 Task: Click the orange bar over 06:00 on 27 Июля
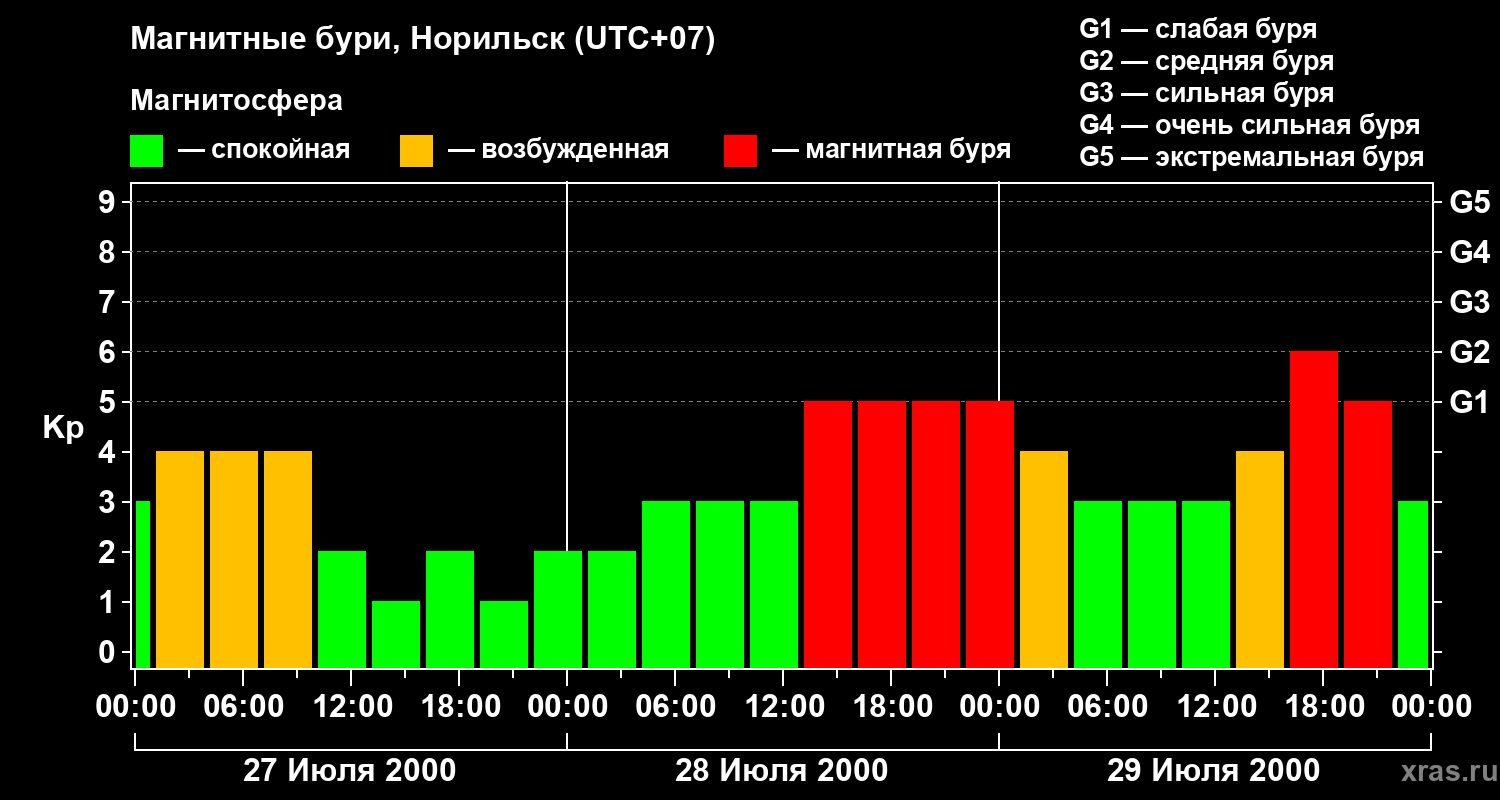pos(234,559)
